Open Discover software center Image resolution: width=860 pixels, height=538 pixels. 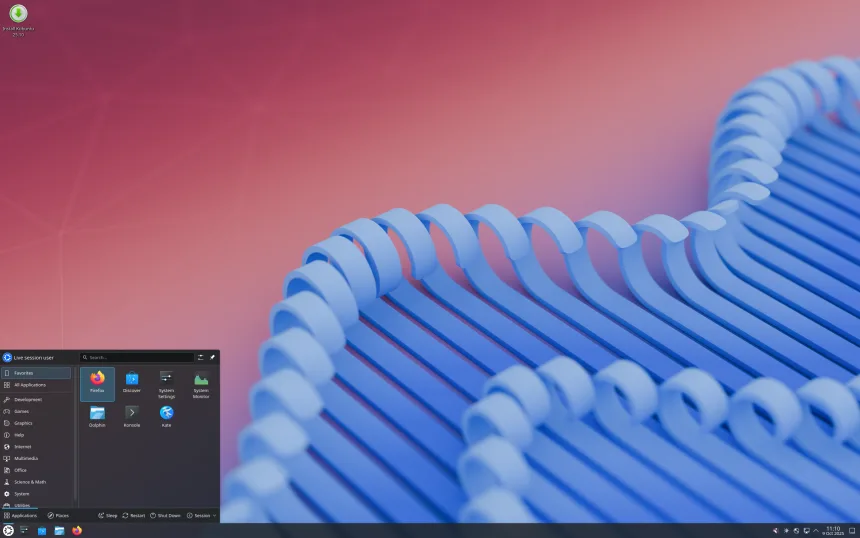point(131,382)
